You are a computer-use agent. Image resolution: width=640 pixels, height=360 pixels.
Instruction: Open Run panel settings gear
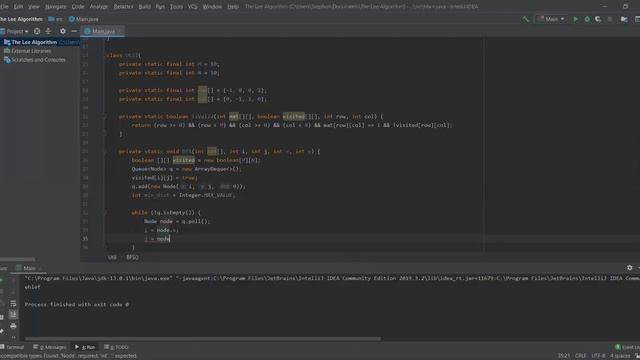coord(629,268)
